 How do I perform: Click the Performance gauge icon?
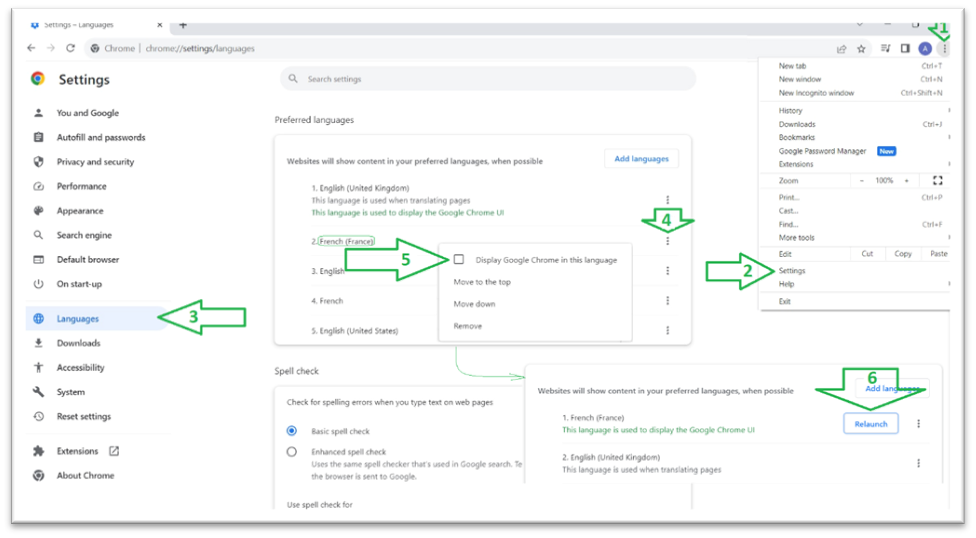[x=39, y=186]
